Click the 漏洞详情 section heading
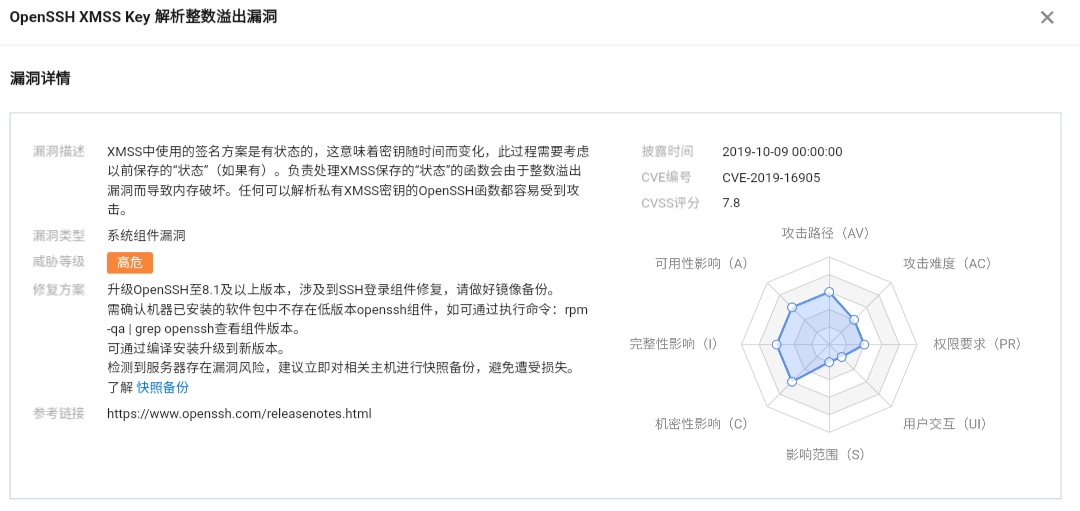Viewport: 1080px width, 511px height. [40, 78]
